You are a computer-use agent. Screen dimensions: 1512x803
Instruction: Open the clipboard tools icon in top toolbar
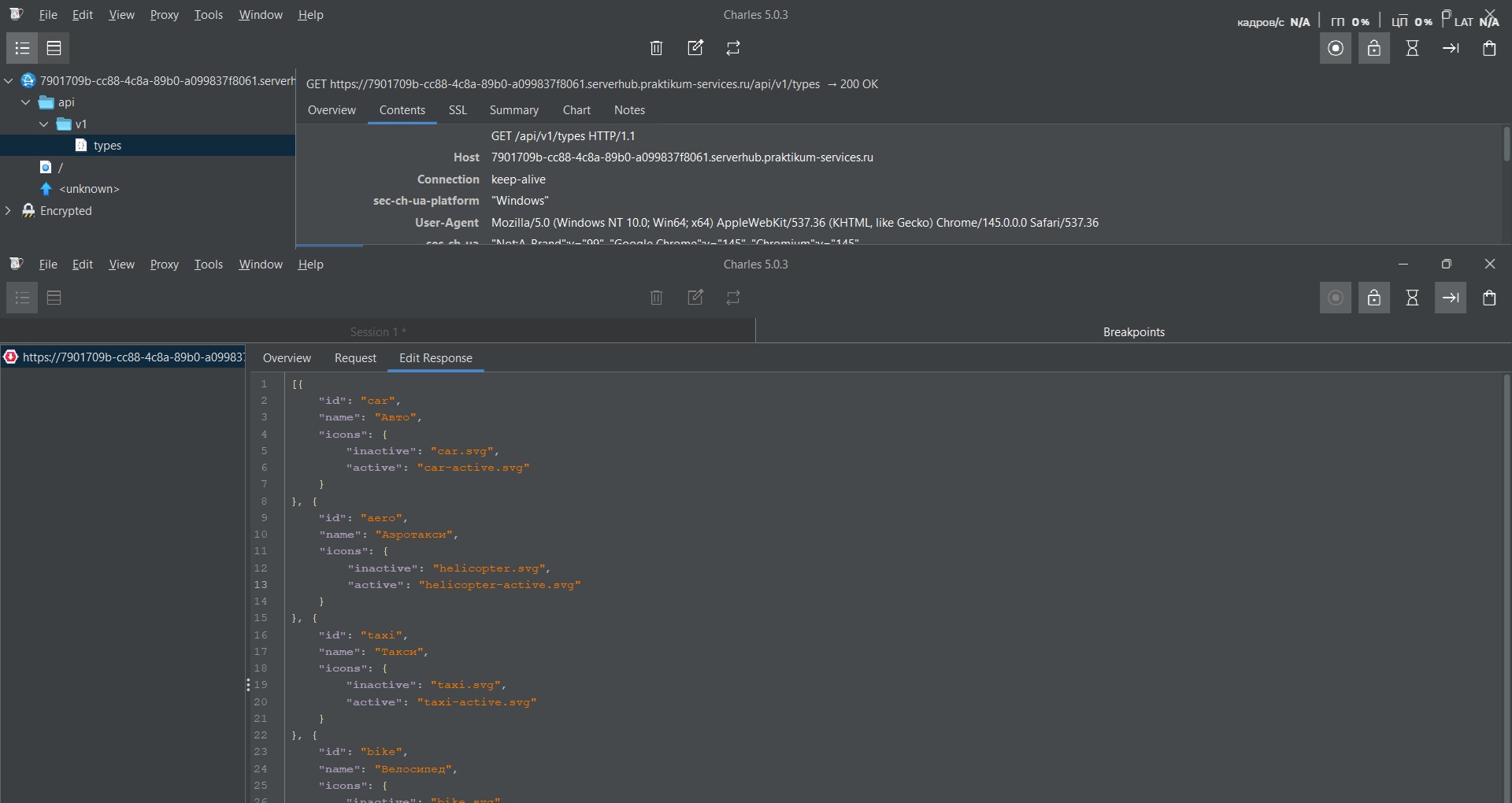[x=1489, y=48]
